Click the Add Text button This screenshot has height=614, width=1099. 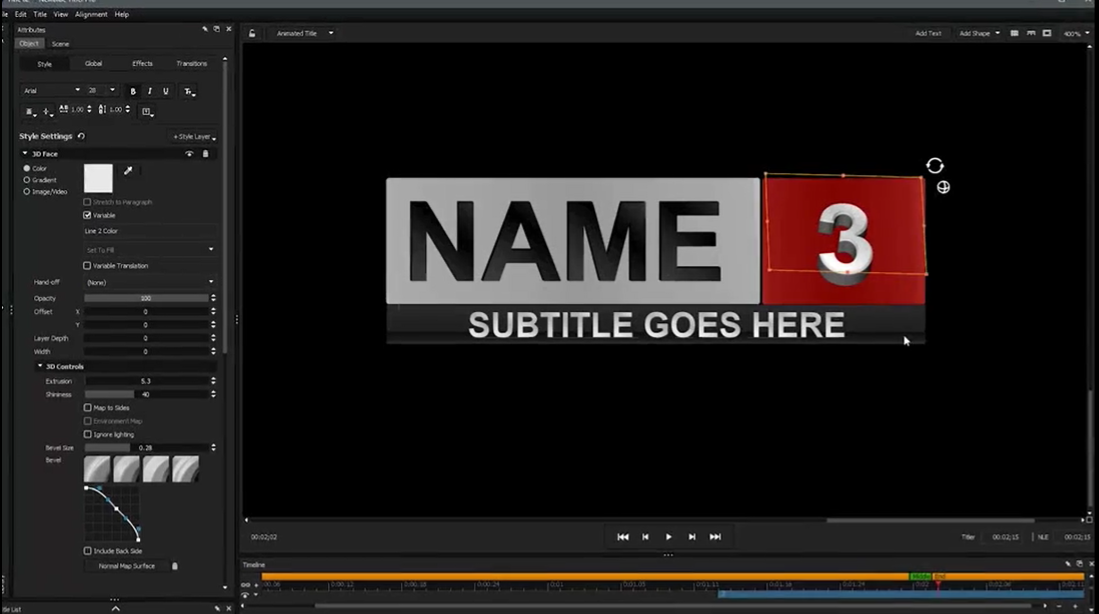pos(928,33)
